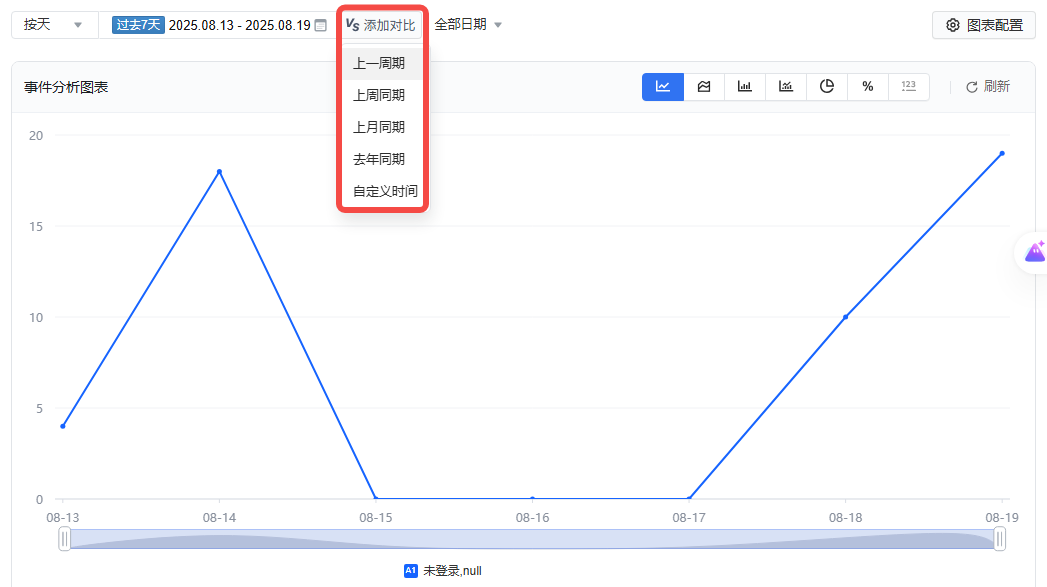Click the refresh icon next to 刷新
This screenshot has width=1047, height=587.
click(972, 87)
